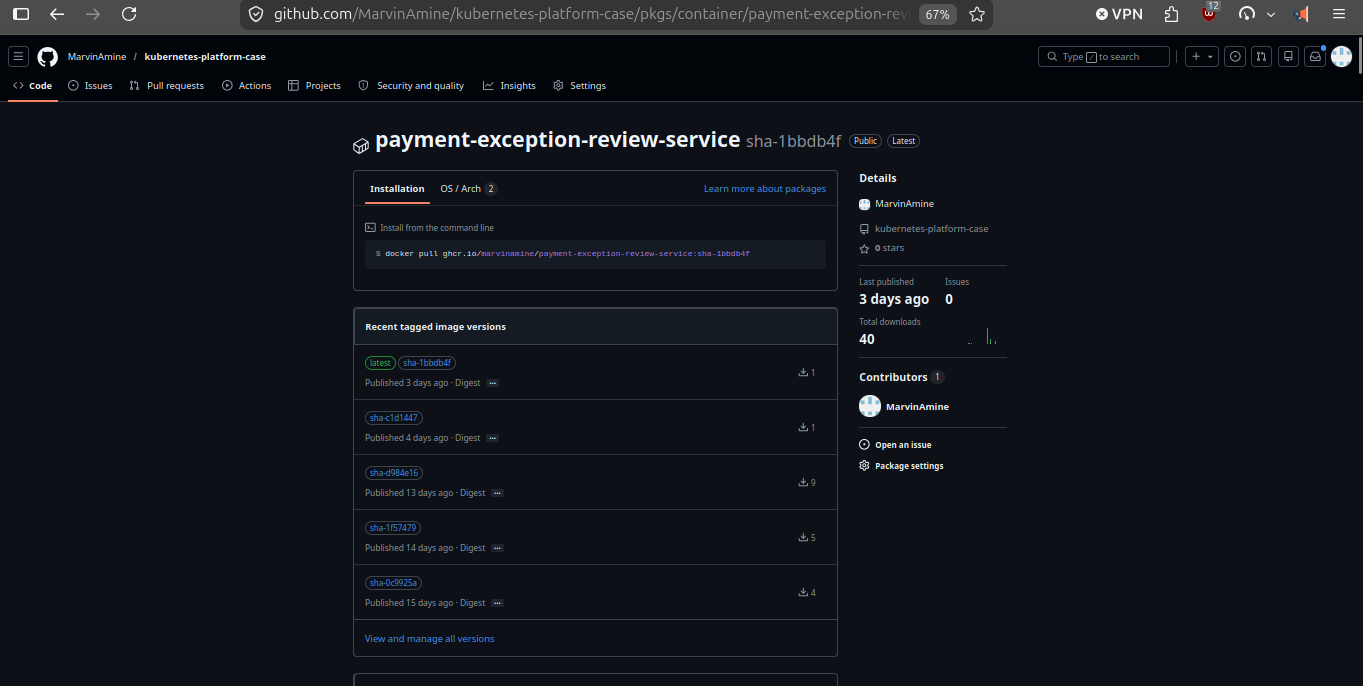Go to Security and quality tab

click(x=411, y=86)
